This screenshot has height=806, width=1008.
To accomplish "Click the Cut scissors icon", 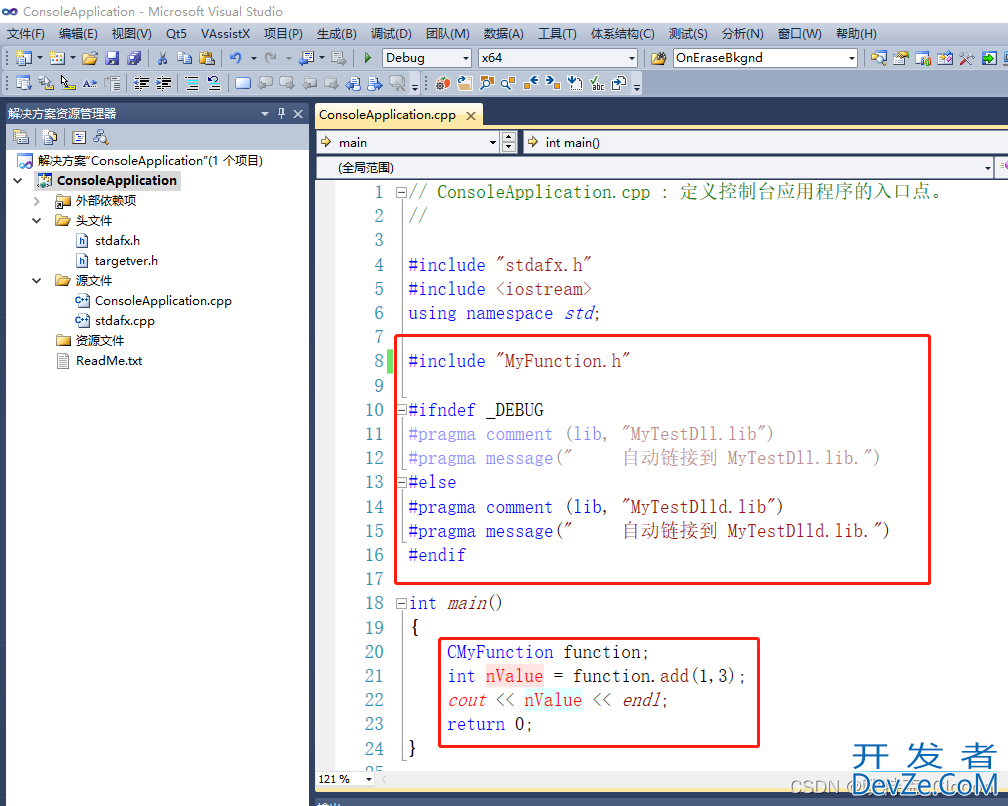I will tap(163, 58).
